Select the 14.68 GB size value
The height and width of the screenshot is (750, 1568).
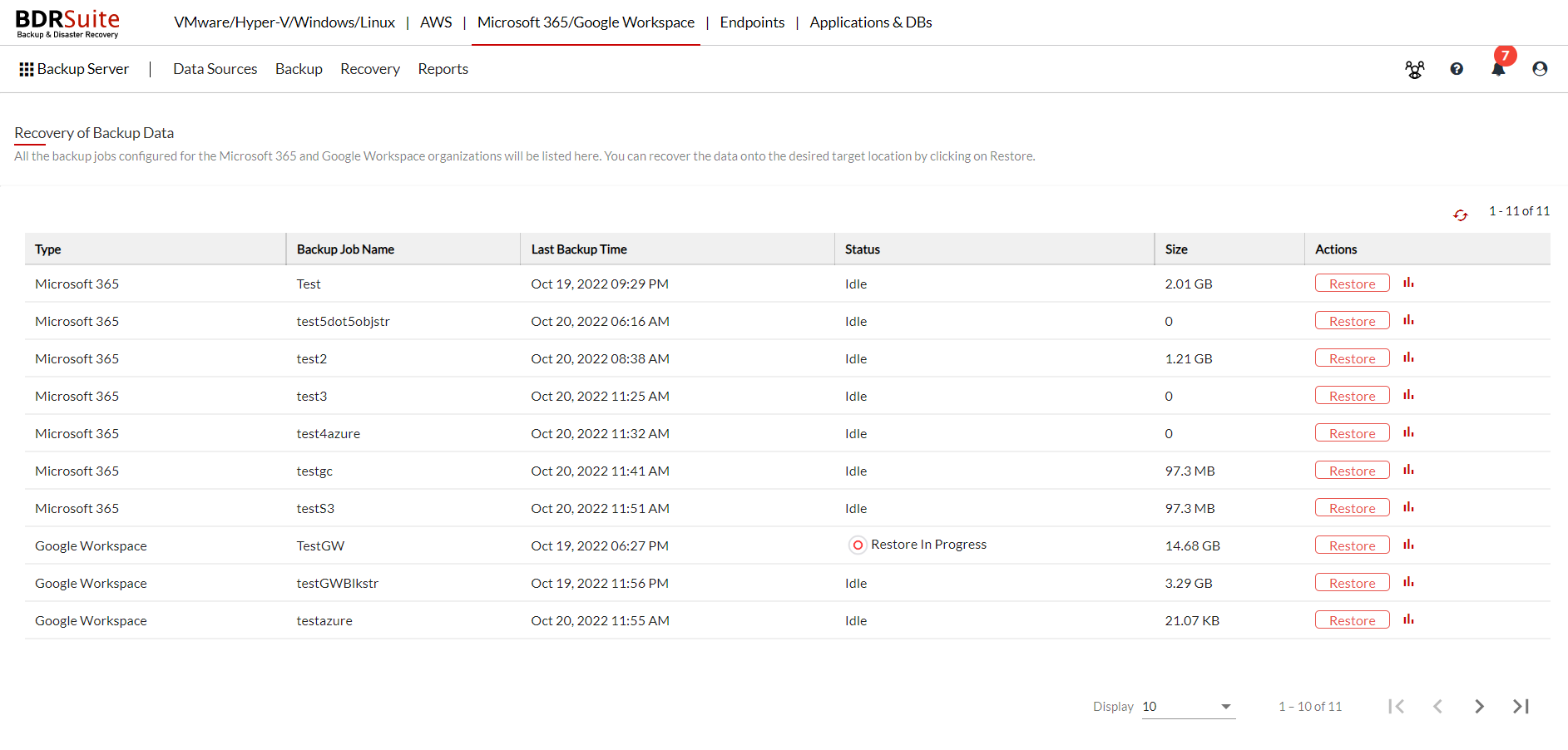1192,545
